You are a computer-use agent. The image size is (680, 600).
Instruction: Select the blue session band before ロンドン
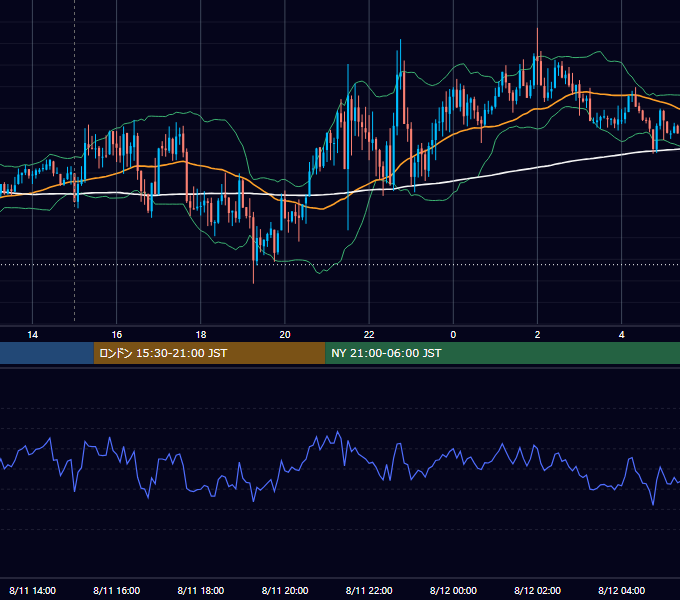47,353
